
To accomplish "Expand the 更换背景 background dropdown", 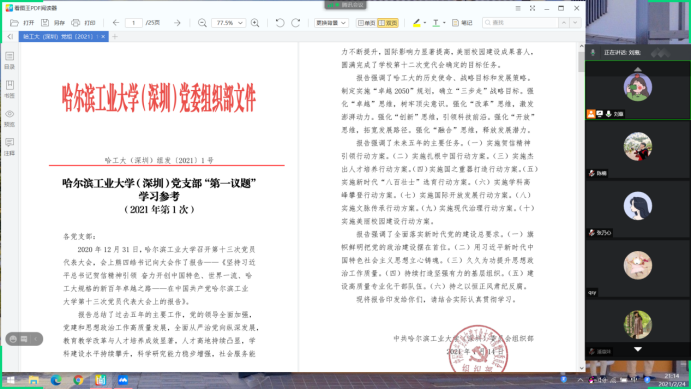I will coord(331,23).
